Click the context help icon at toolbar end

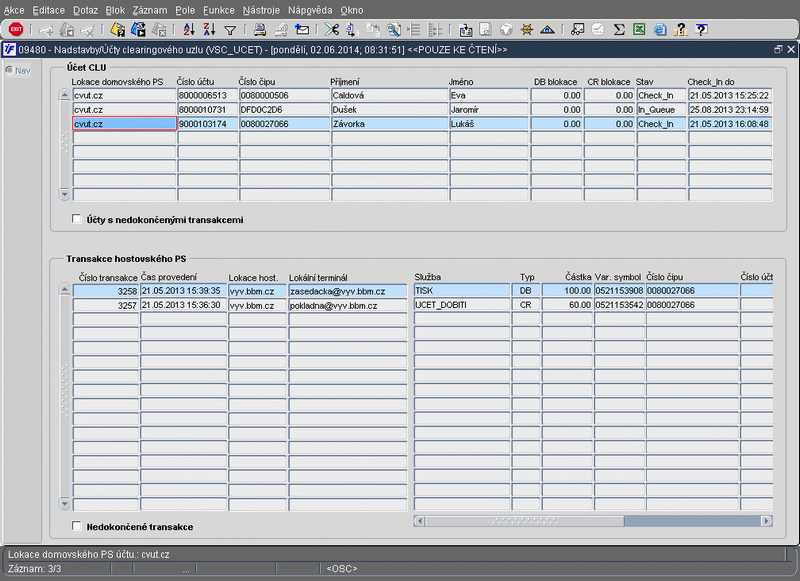pyautogui.click(x=702, y=30)
